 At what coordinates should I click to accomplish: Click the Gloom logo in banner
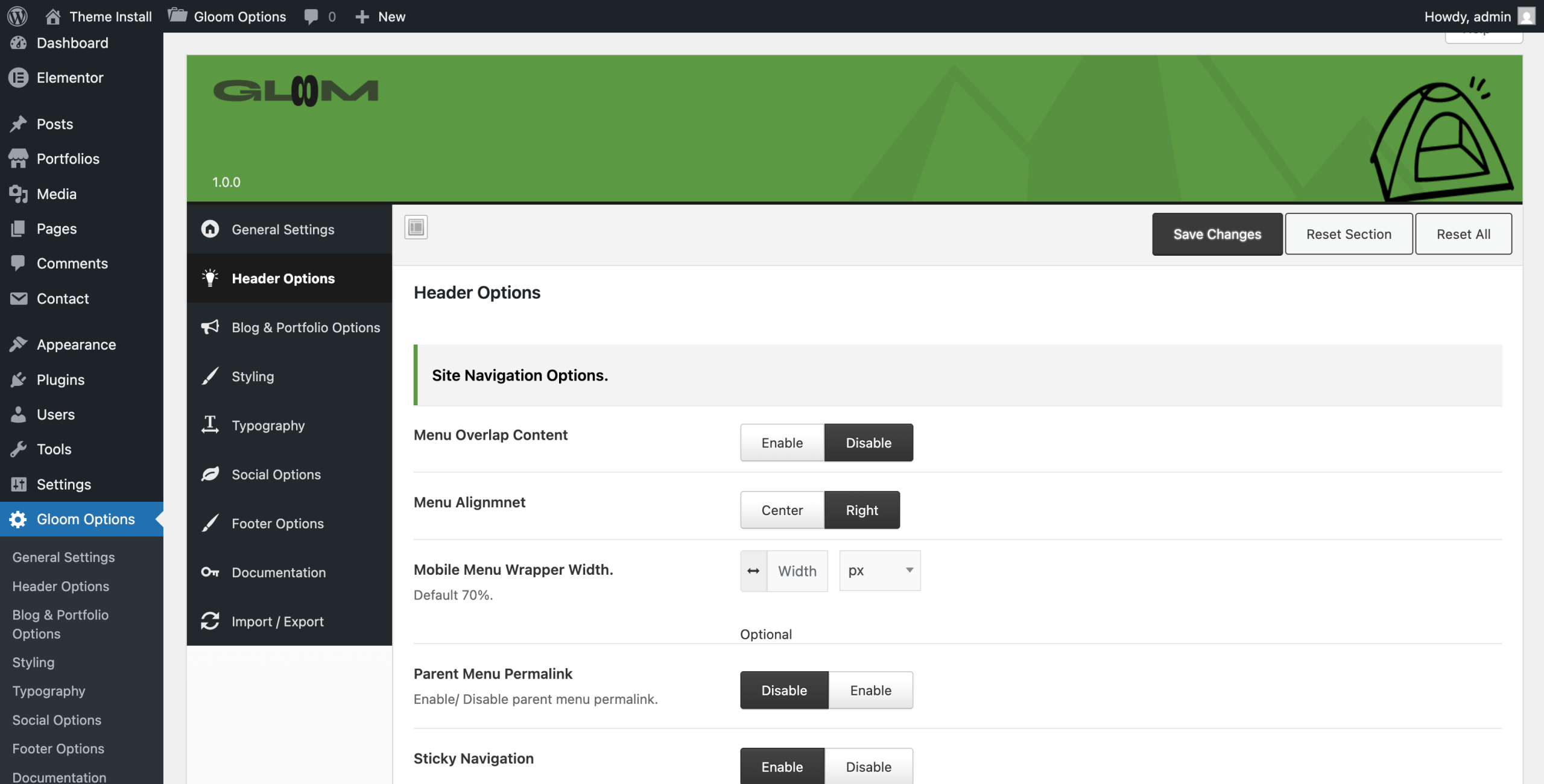pyautogui.click(x=296, y=91)
